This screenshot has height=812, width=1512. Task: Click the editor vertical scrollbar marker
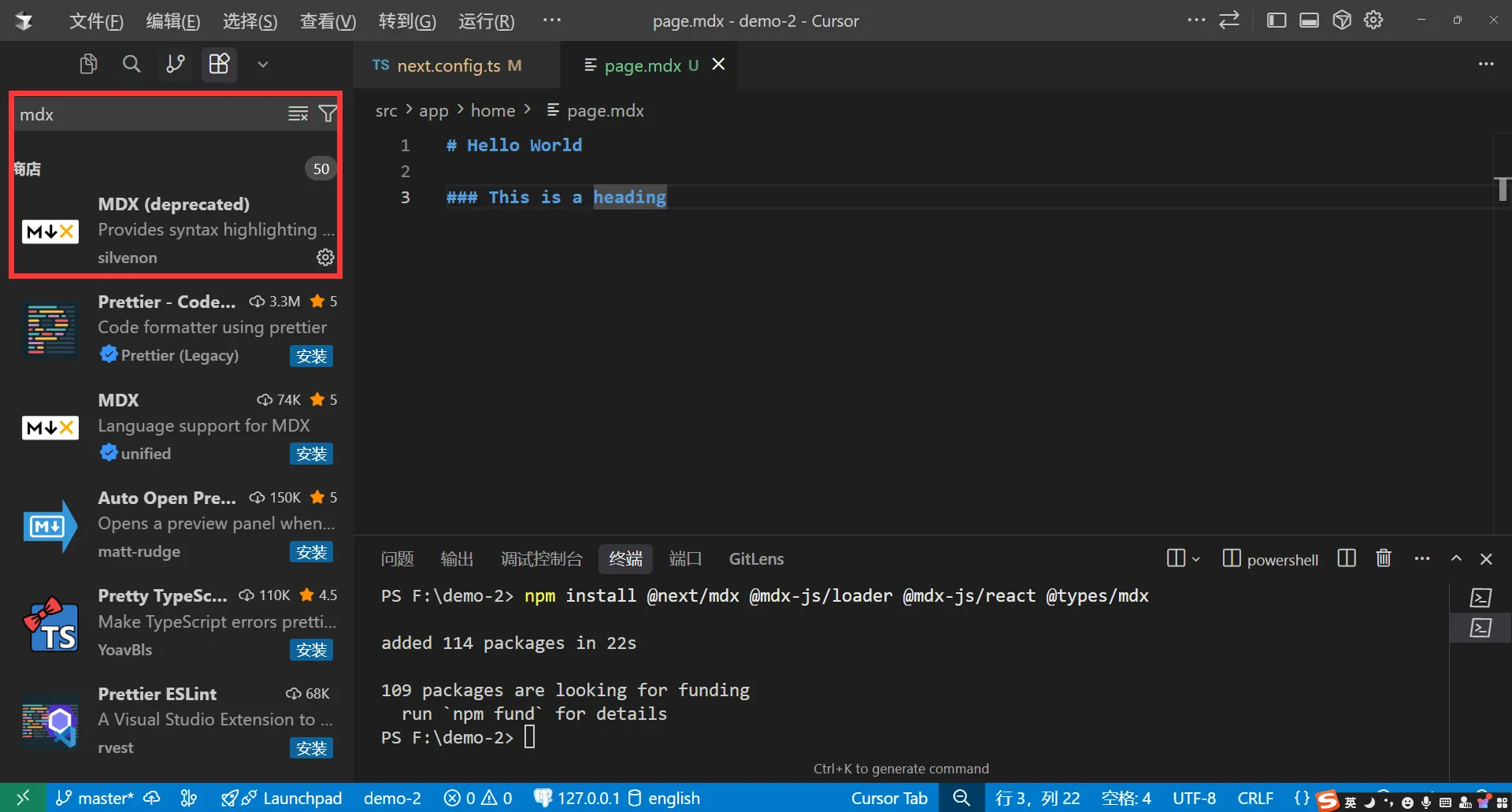tap(1502, 189)
